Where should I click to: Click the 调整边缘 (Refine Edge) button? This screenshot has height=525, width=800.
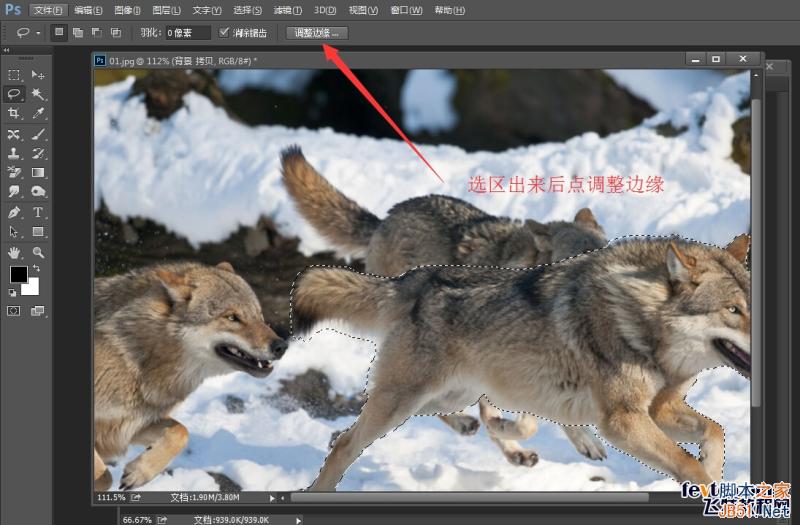tap(317, 32)
